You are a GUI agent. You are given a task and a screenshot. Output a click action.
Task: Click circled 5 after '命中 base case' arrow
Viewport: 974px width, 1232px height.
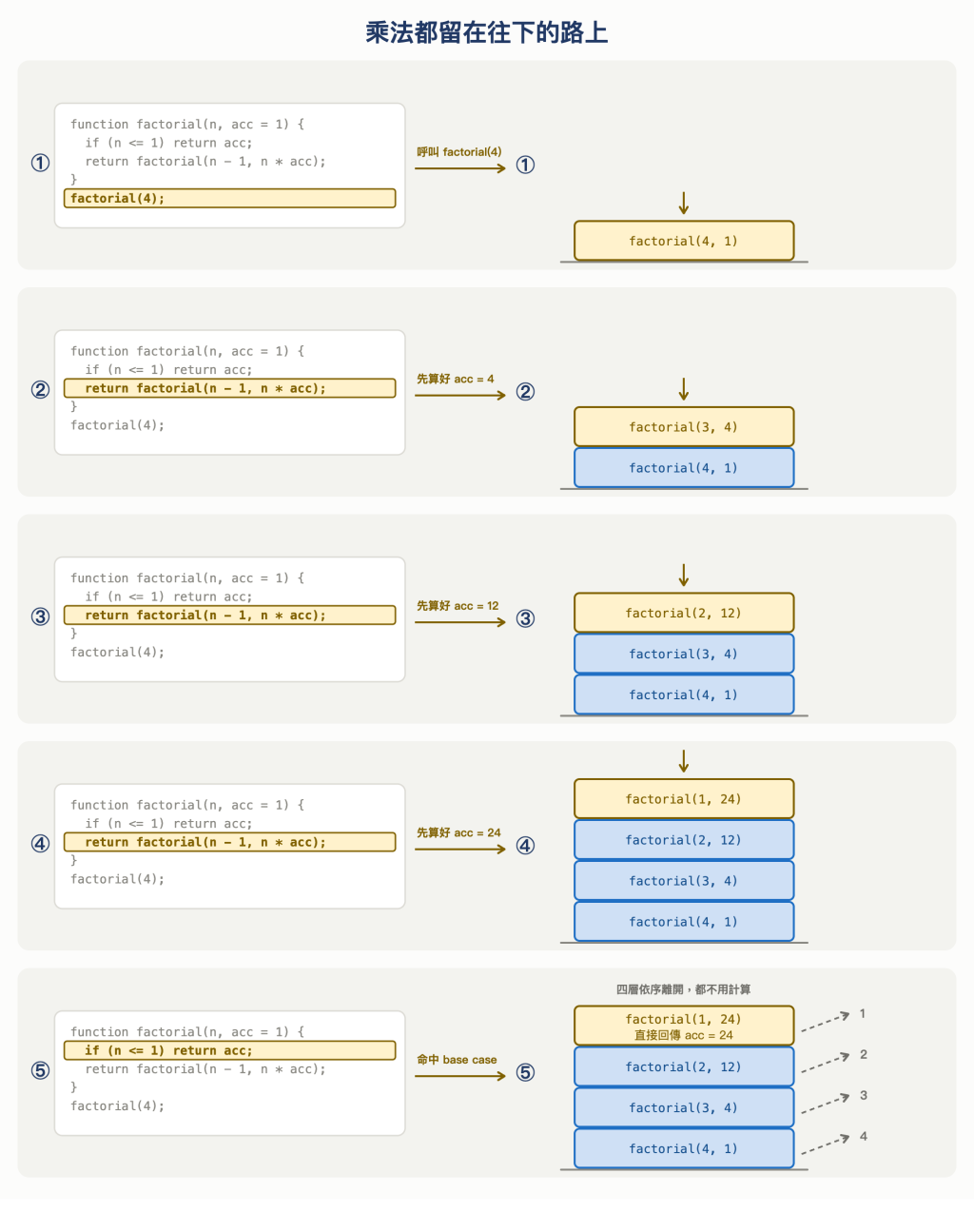tap(525, 1072)
